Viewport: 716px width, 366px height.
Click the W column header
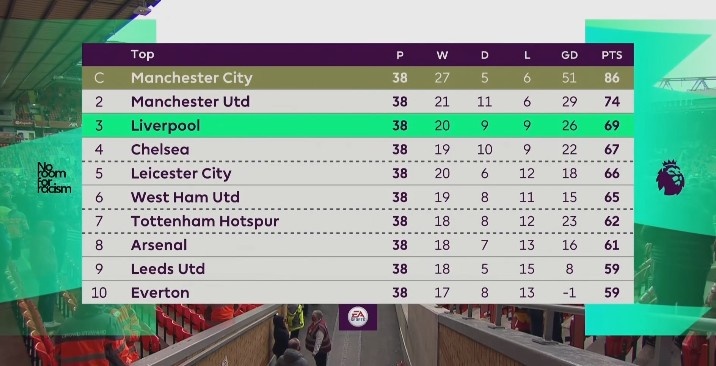(442, 55)
